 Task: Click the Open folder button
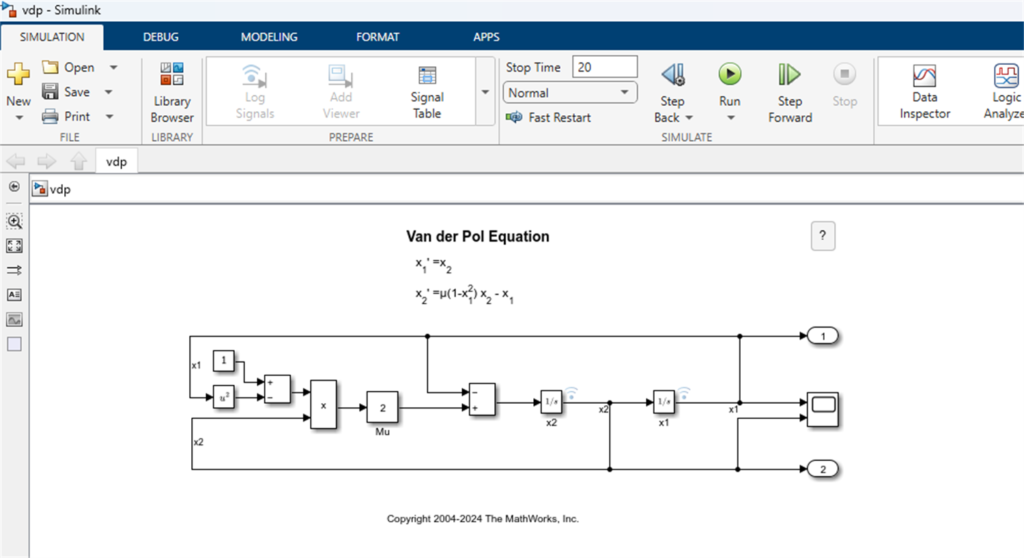[68, 67]
